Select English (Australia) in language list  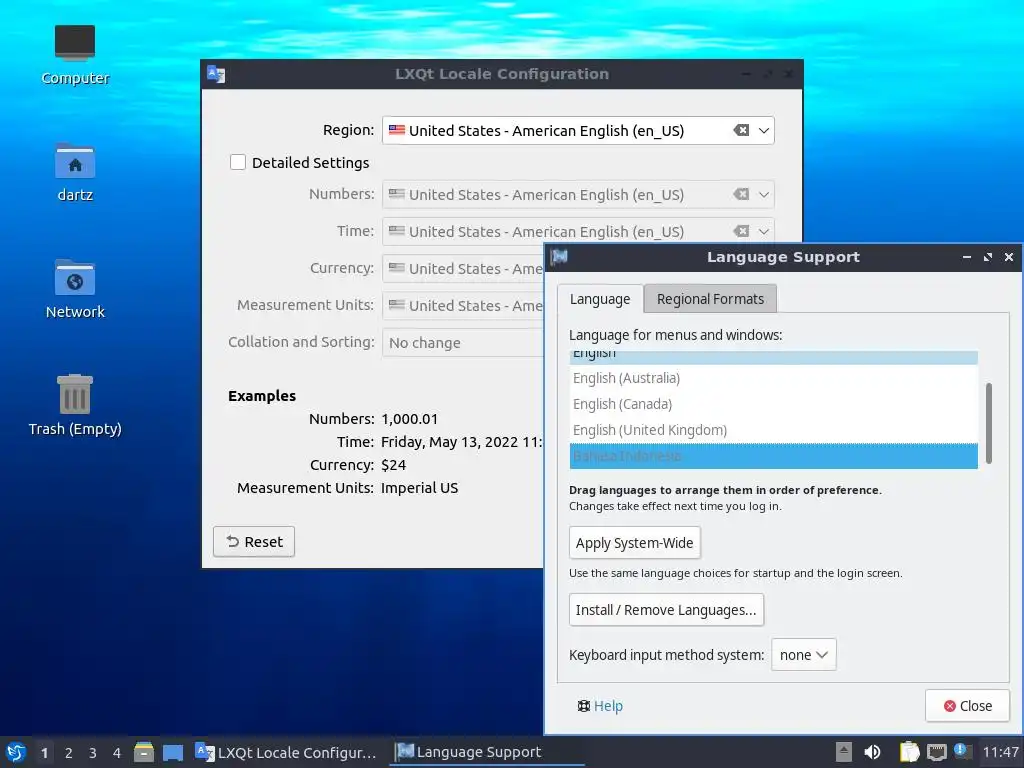(x=773, y=378)
